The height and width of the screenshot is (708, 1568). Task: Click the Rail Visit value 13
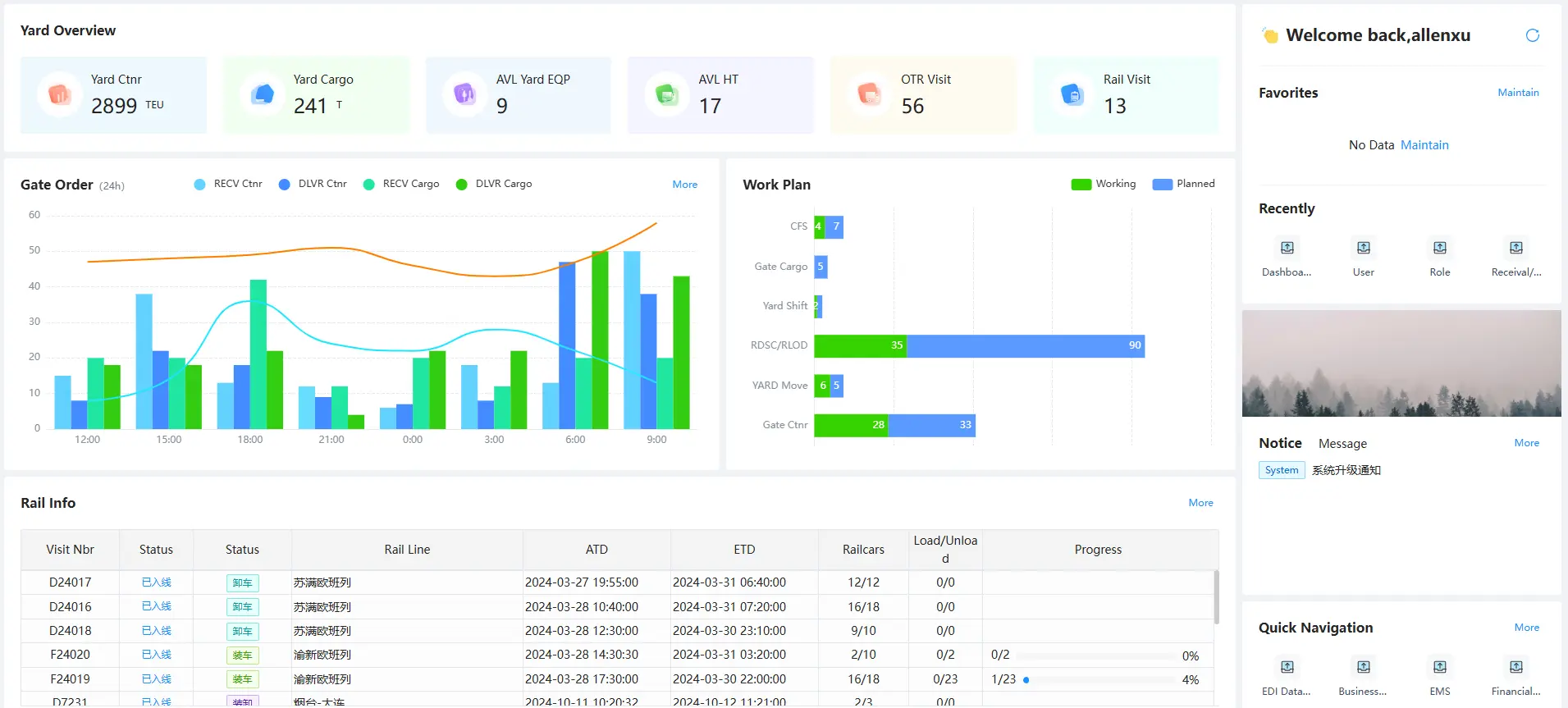[x=1115, y=106]
